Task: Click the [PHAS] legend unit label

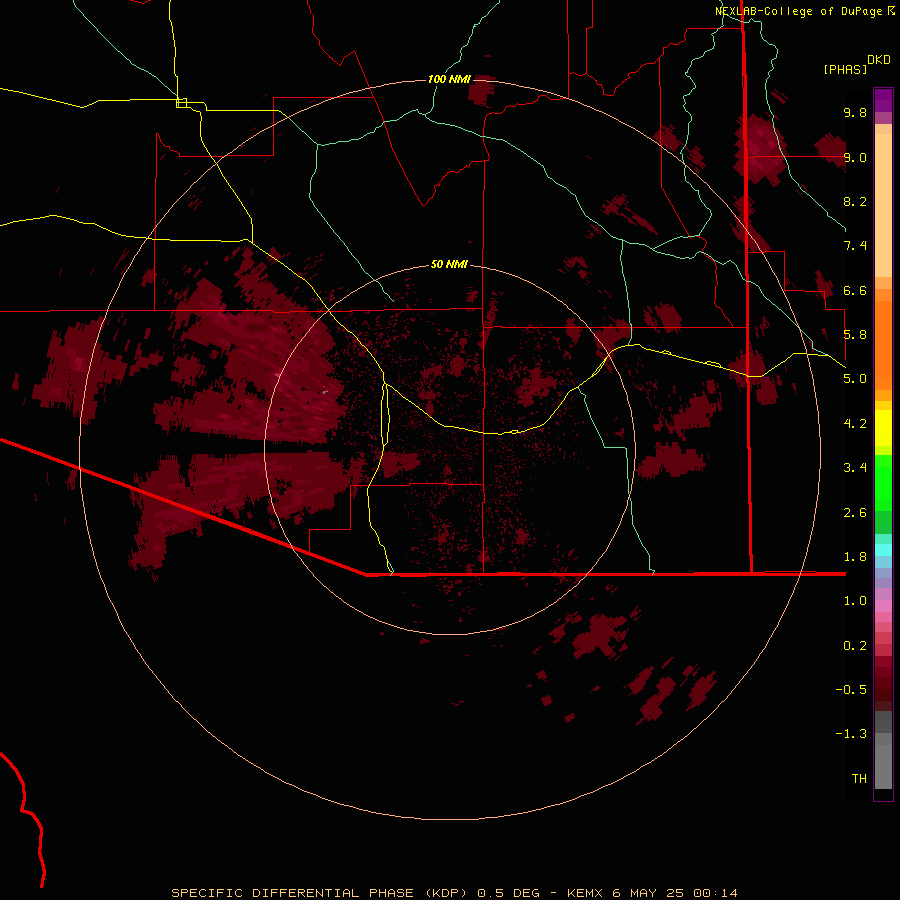Action: point(845,69)
